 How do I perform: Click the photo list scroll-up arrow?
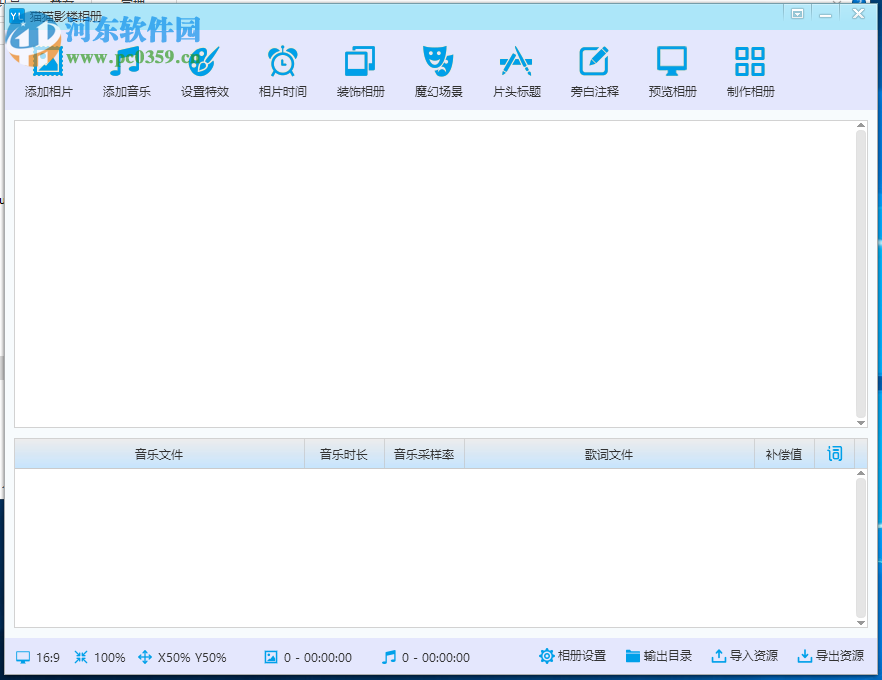coord(861,125)
